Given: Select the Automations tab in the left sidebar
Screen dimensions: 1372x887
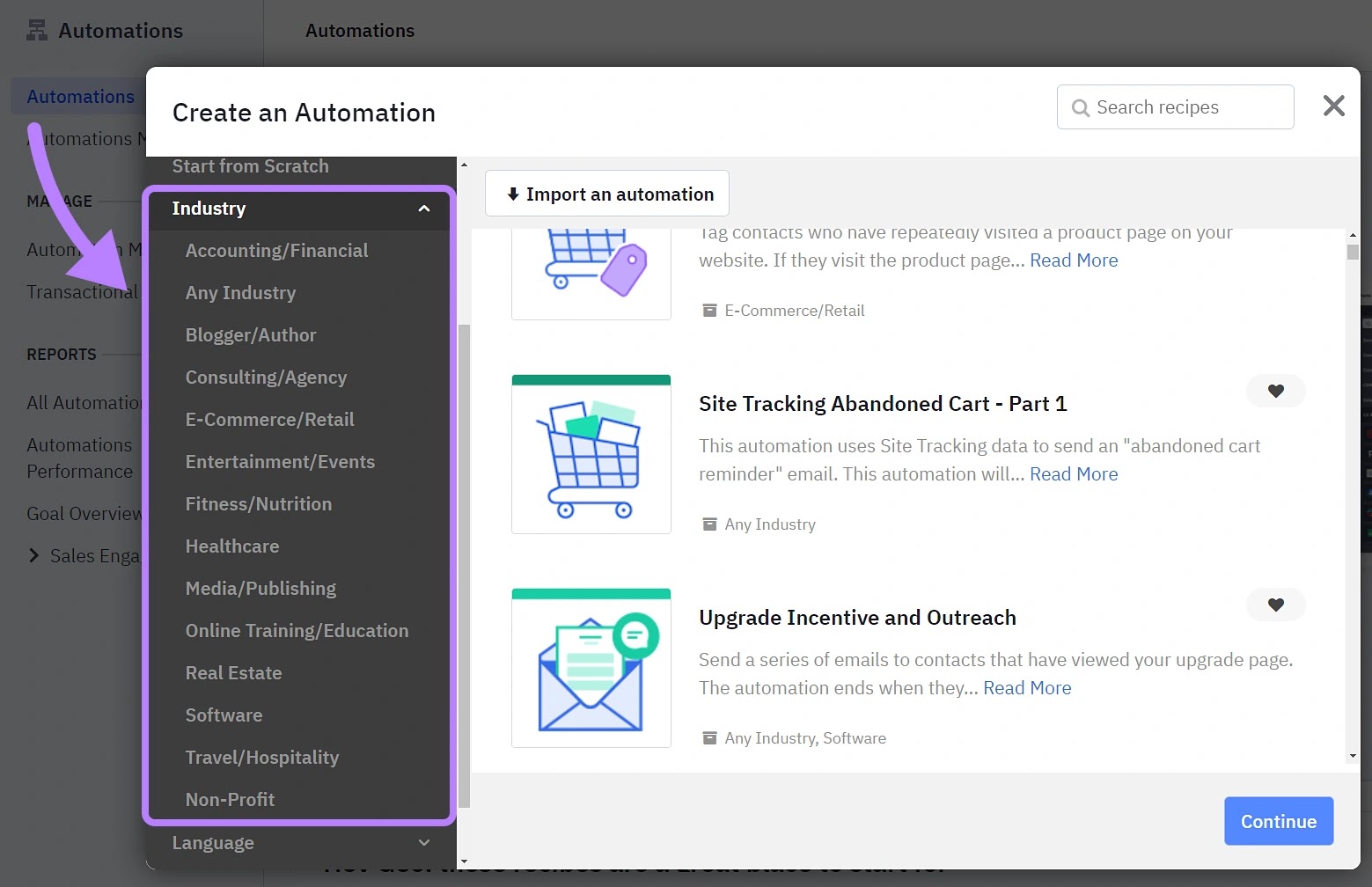Looking at the screenshot, I should [80, 96].
